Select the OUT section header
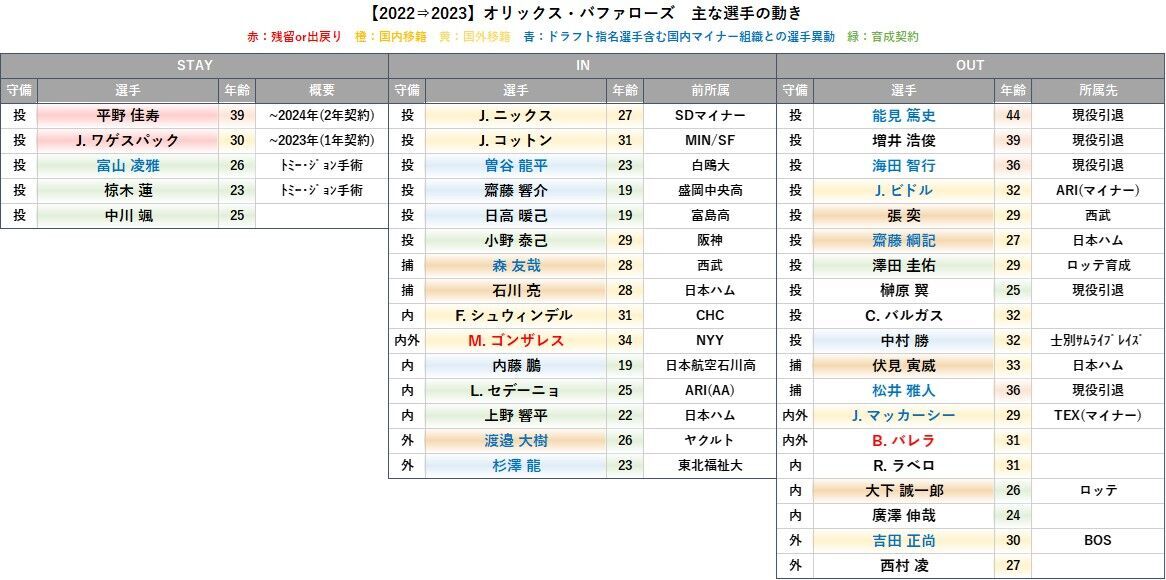The width and height of the screenshot is (1166, 580). [x=970, y=65]
